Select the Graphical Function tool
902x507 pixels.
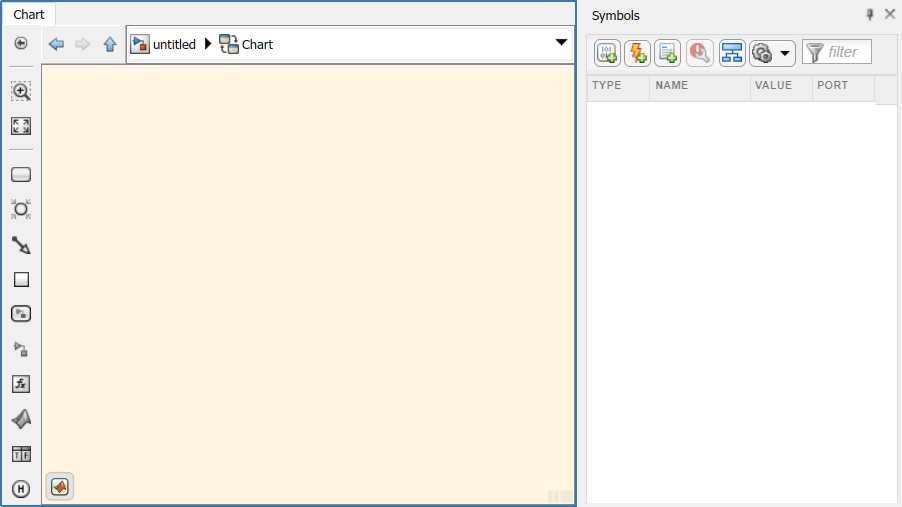(x=21, y=384)
